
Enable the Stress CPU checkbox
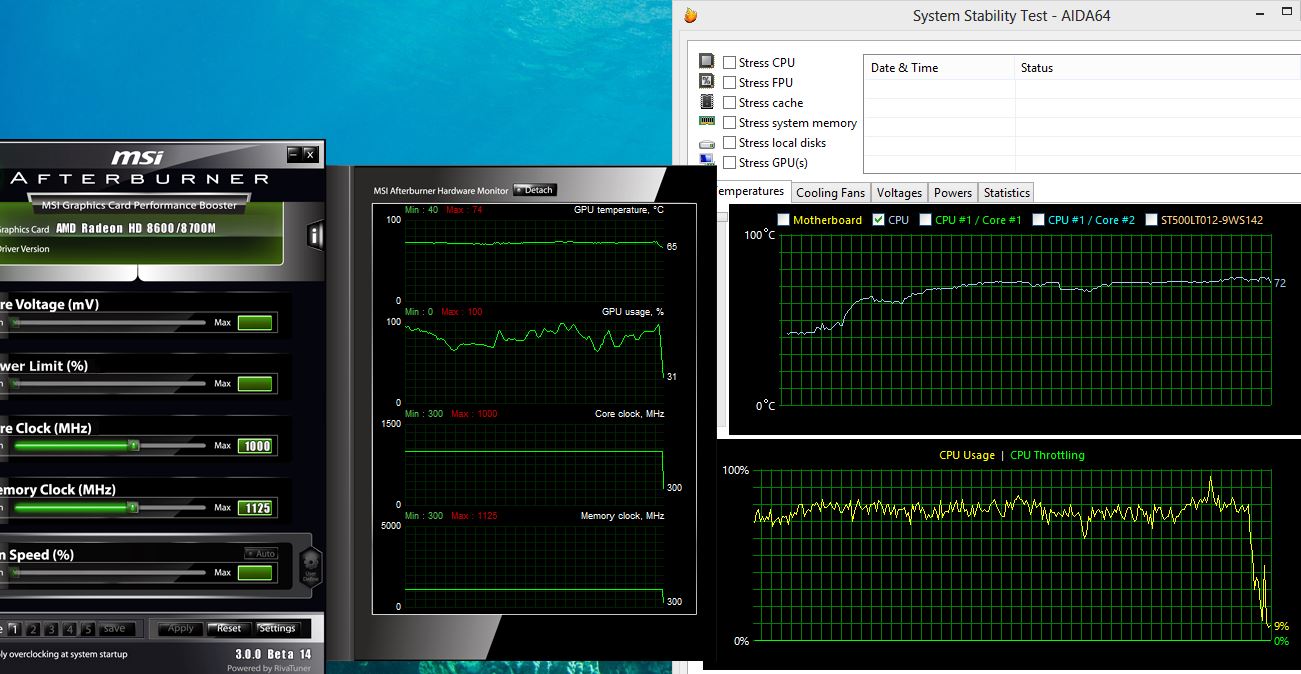coord(730,62)
